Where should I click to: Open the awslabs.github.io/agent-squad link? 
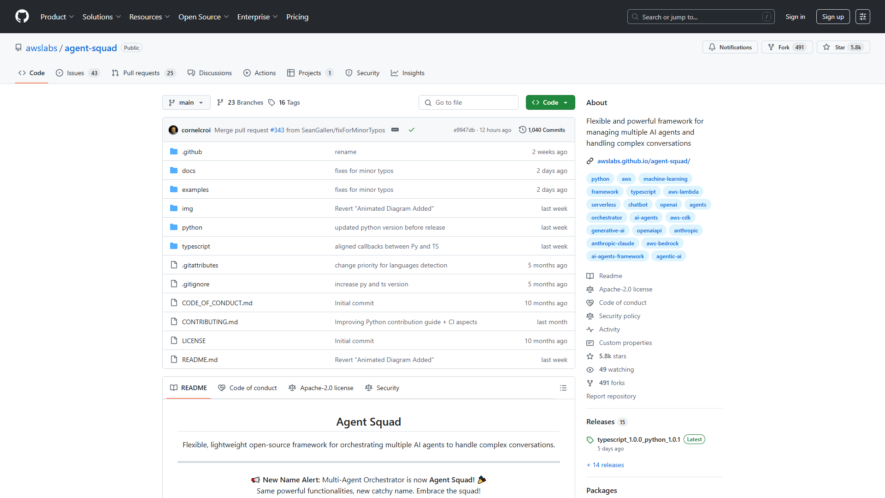643,161
